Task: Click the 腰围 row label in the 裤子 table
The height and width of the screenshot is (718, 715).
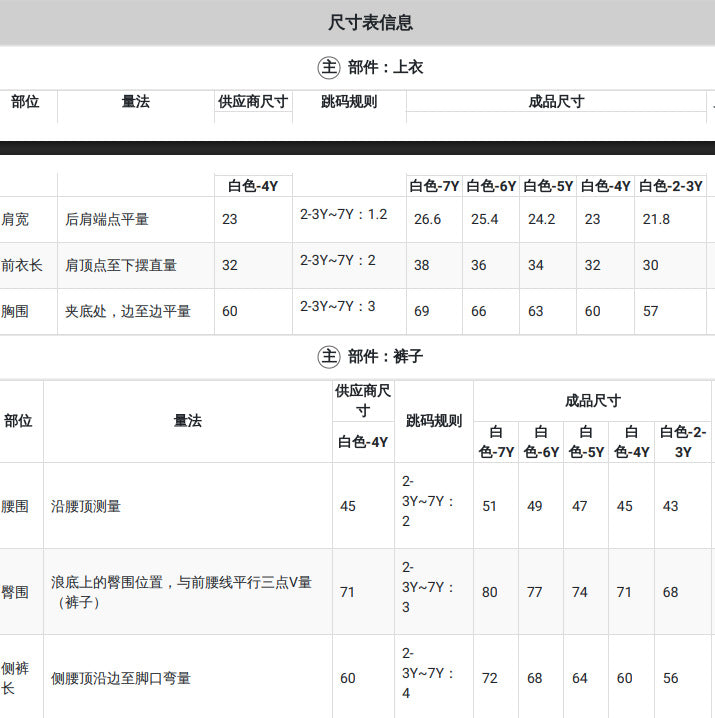Action: 15,506
